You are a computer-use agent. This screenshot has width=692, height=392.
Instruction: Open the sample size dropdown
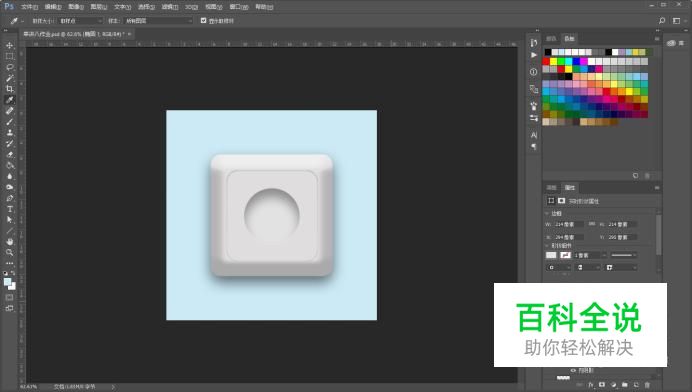(x=80, y=21)
